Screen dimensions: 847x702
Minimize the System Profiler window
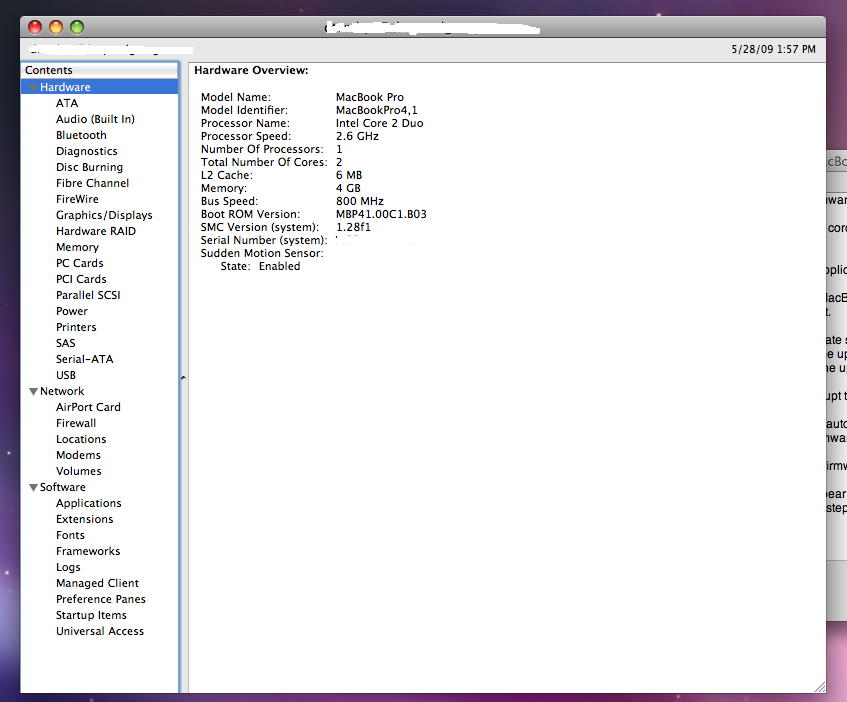[x=56, y=27]
